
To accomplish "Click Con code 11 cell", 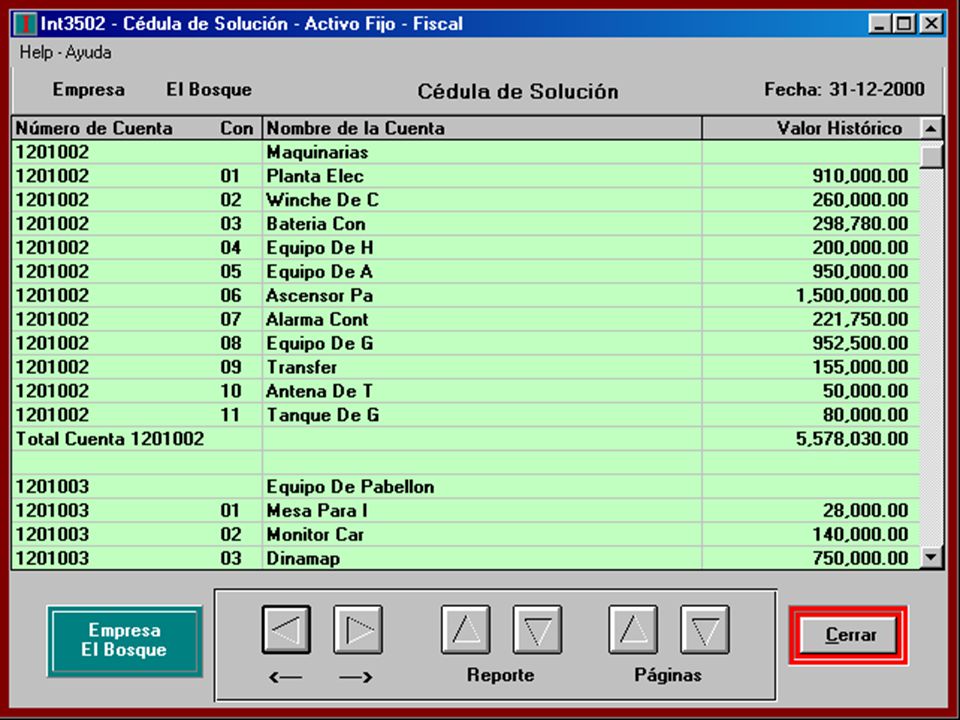I will 231,414.
